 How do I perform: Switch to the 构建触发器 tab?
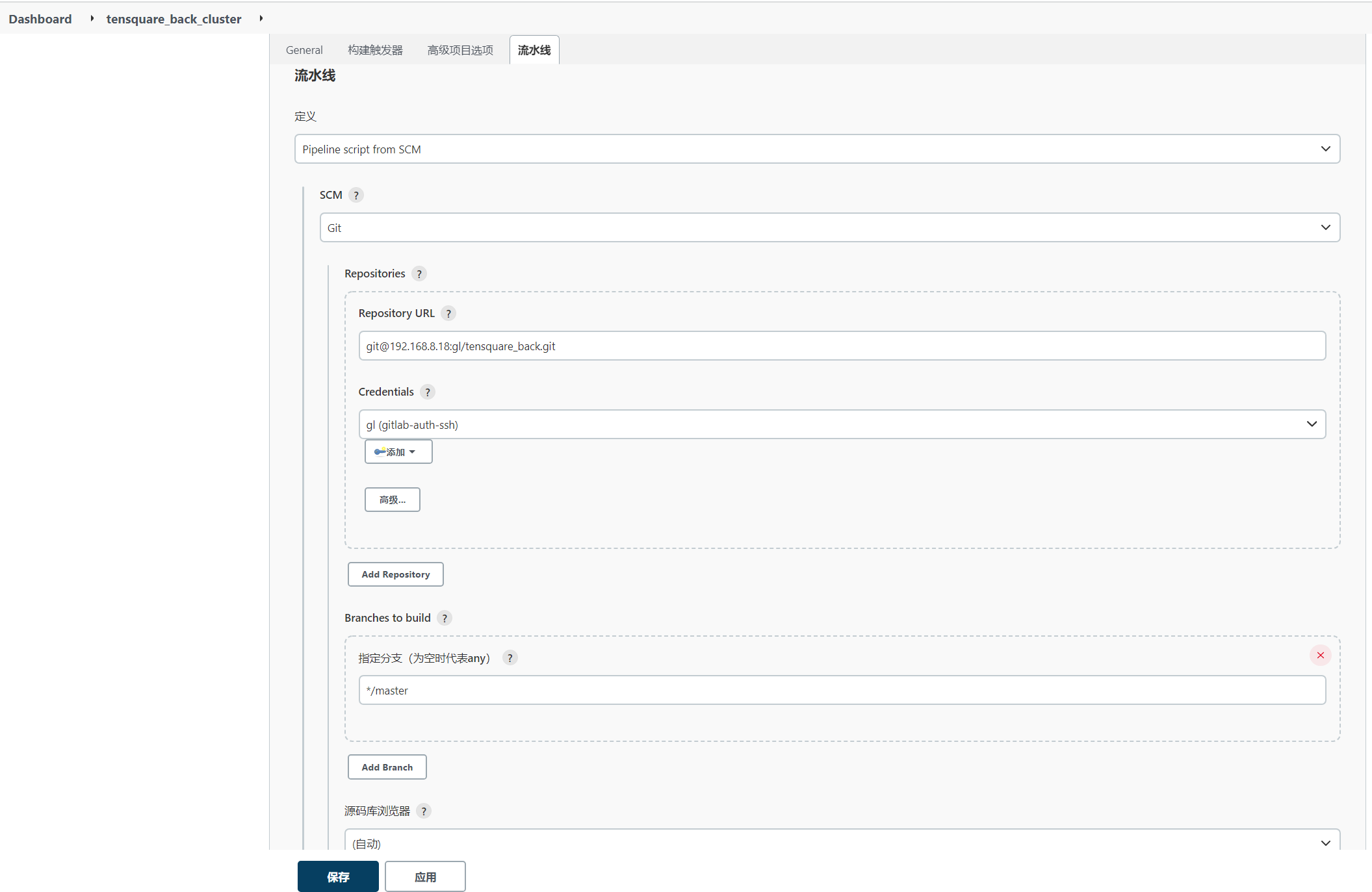pyautogui.click(x=375, y=50)
